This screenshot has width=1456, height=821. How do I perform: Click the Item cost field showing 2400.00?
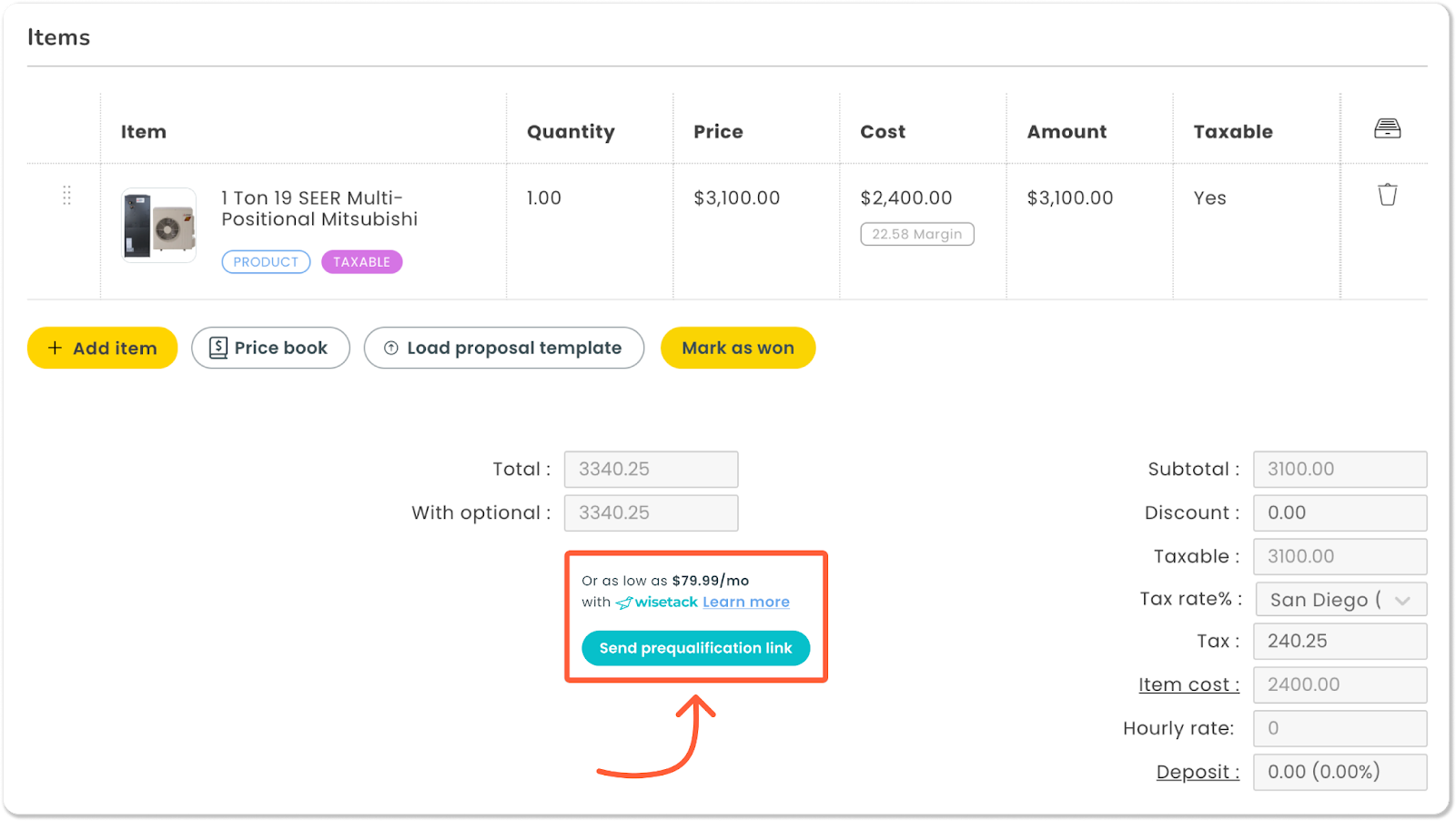[x=1340, y=684]
